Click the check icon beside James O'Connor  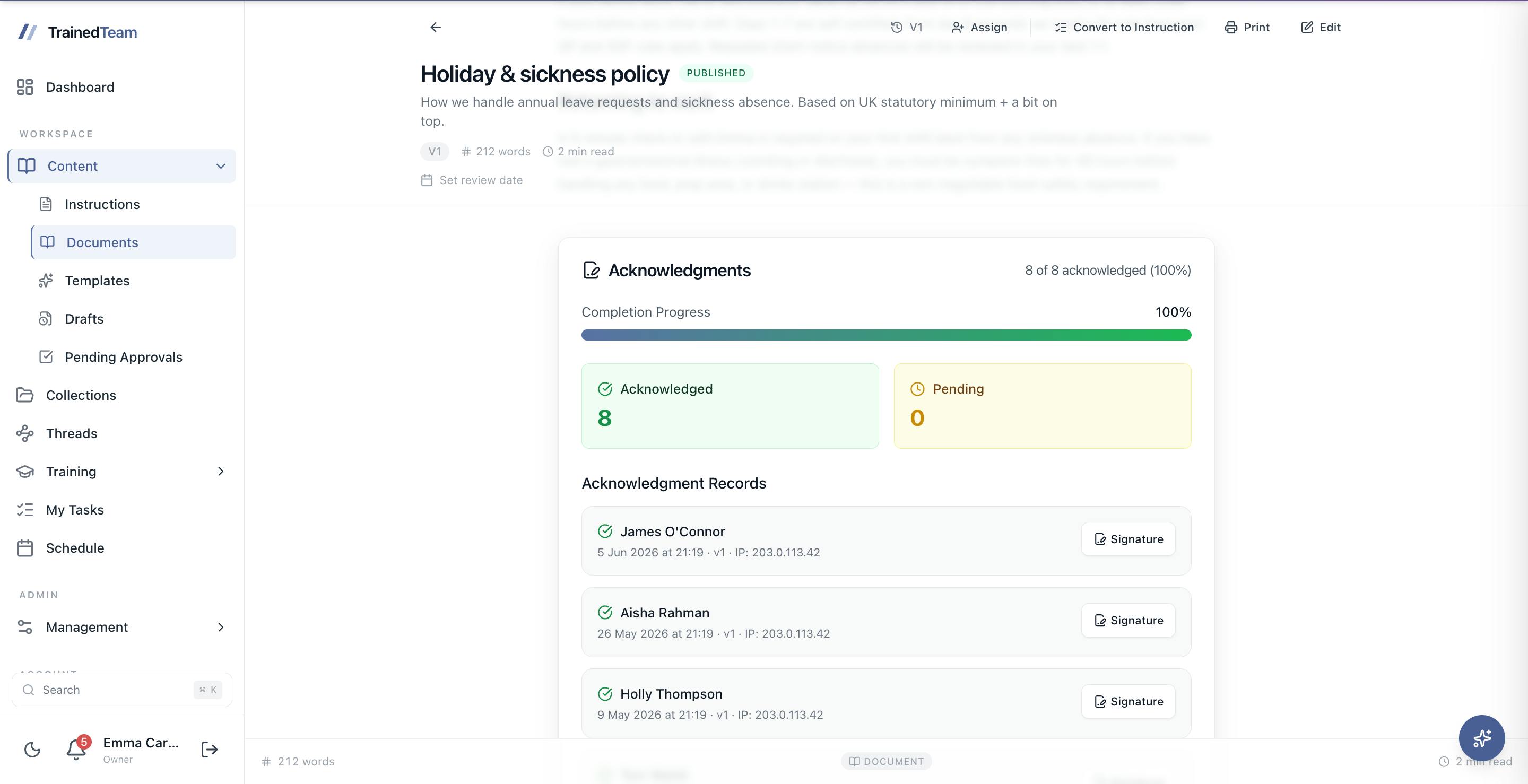605,532
